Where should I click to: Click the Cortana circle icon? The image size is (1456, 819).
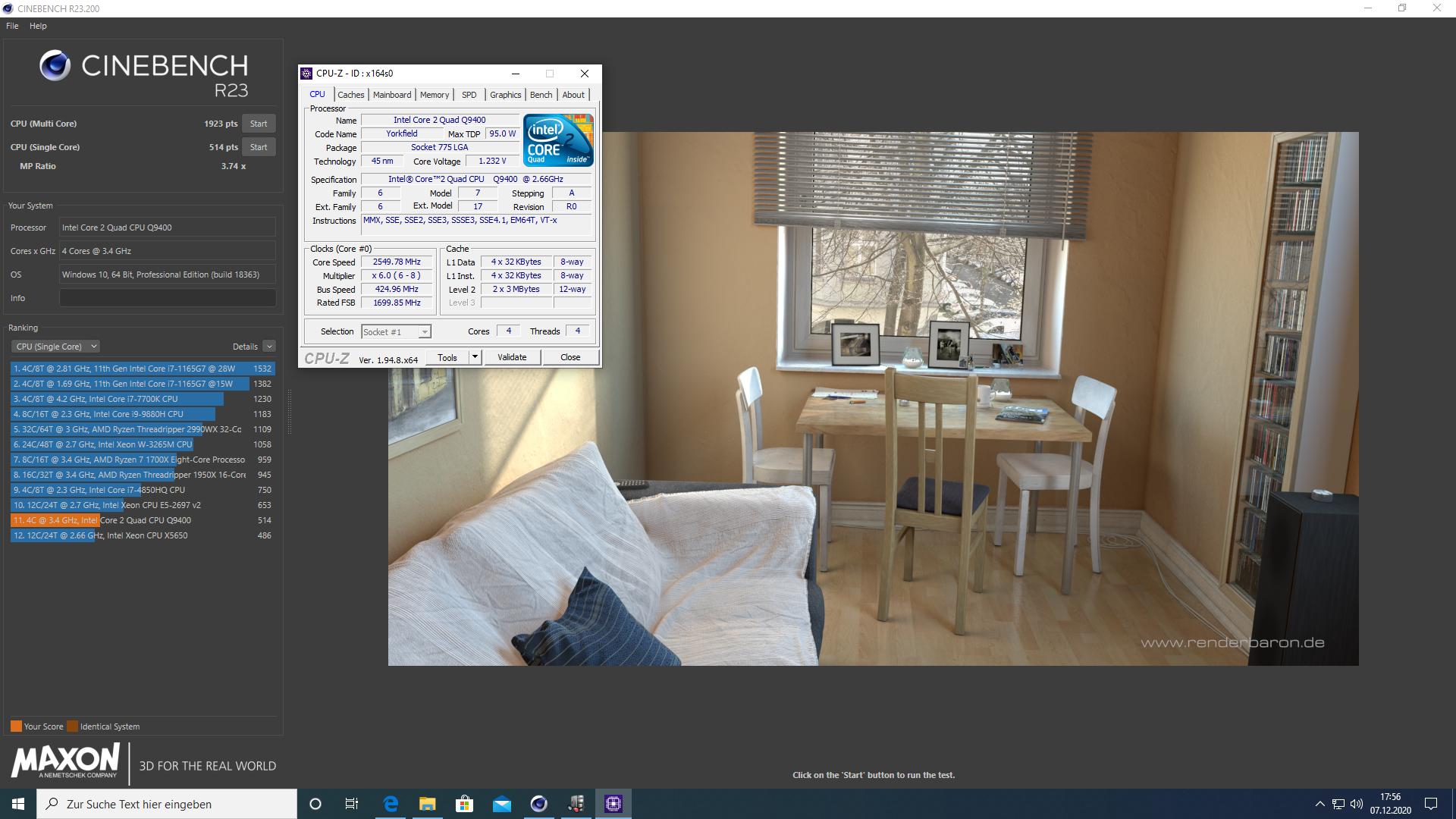(315, 804)
